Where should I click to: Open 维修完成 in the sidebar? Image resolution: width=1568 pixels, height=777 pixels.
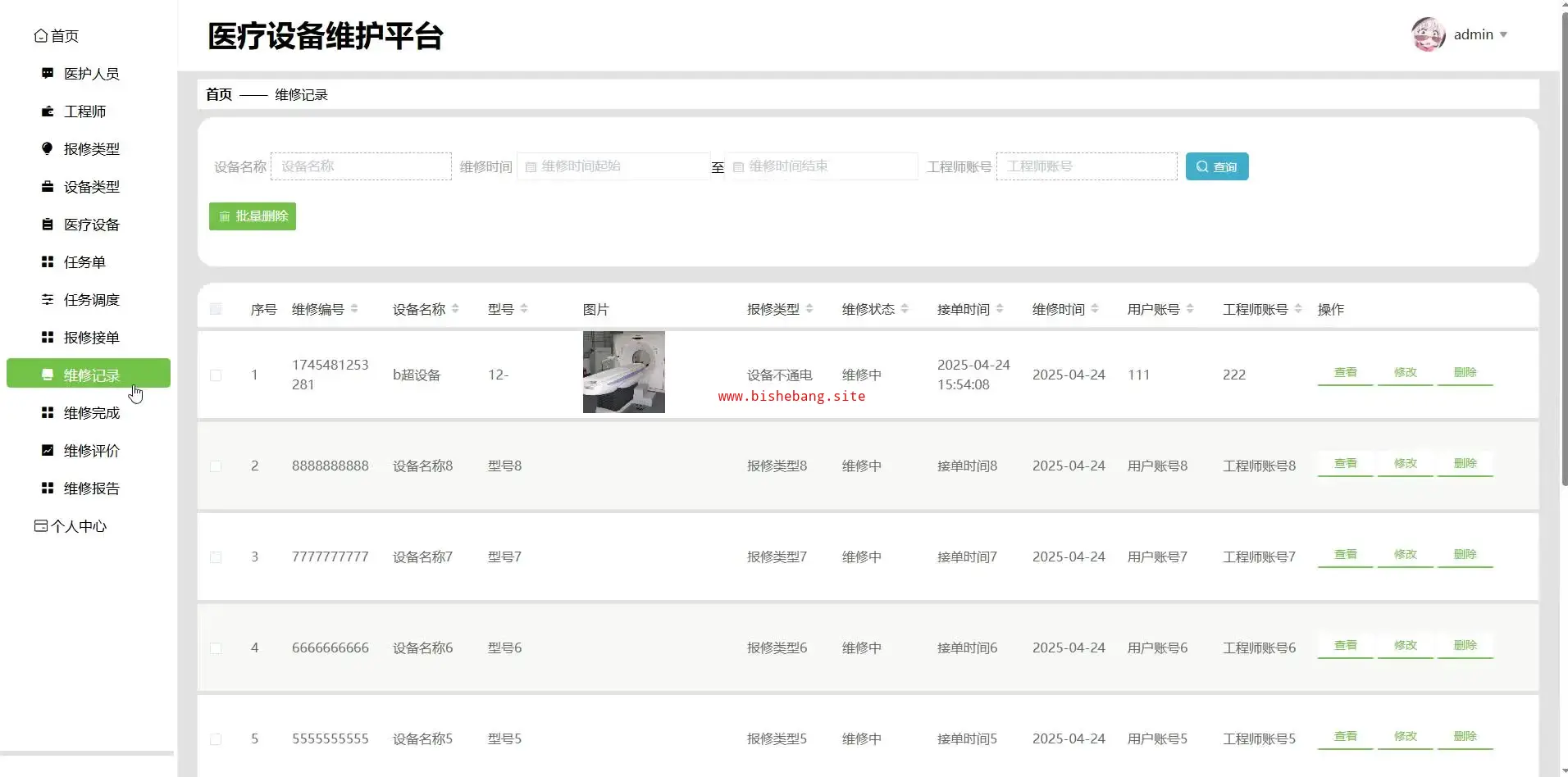point(91,413)
